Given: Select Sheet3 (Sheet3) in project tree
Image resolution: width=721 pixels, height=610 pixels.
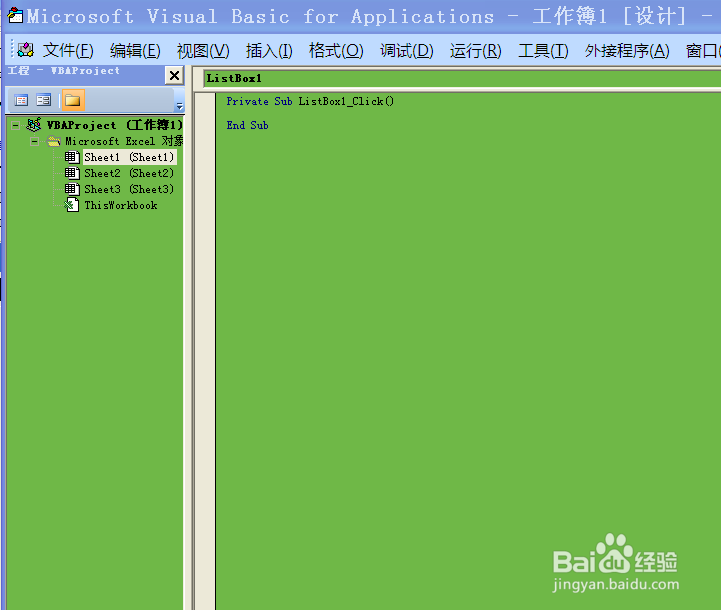Looking at the screenshot, I should tap(129, 189).
